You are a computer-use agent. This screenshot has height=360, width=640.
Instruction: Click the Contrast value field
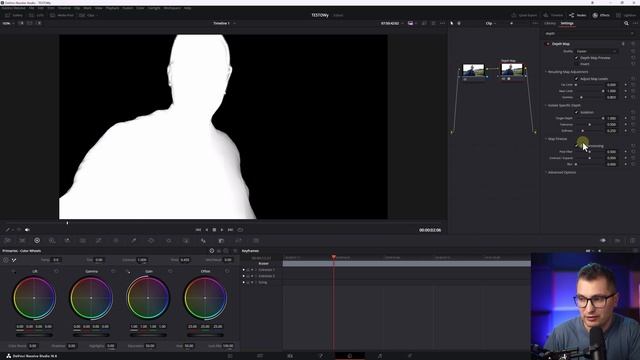pyautogui.click(x=142, y=260)
